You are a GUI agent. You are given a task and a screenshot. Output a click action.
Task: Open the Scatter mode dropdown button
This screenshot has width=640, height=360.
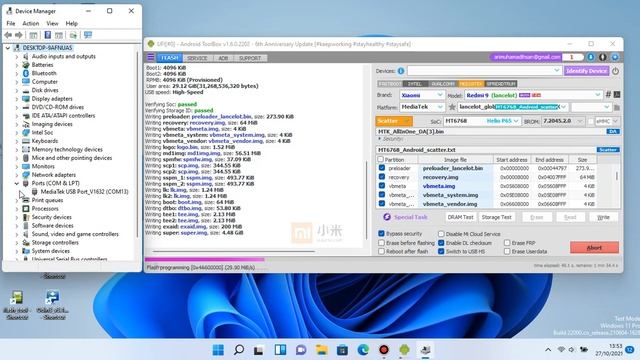[394, 121]
